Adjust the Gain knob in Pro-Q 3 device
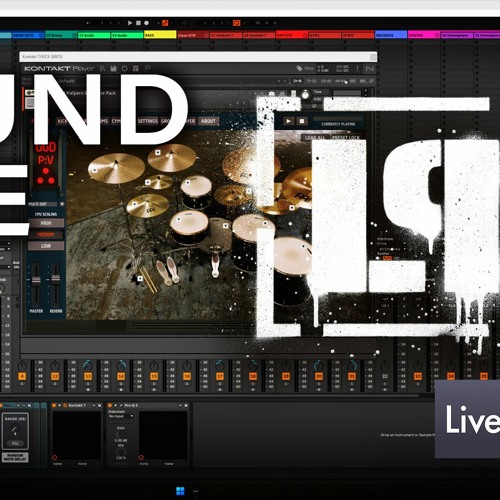Screen dimensions: 500x500 [x=121, y=434]
